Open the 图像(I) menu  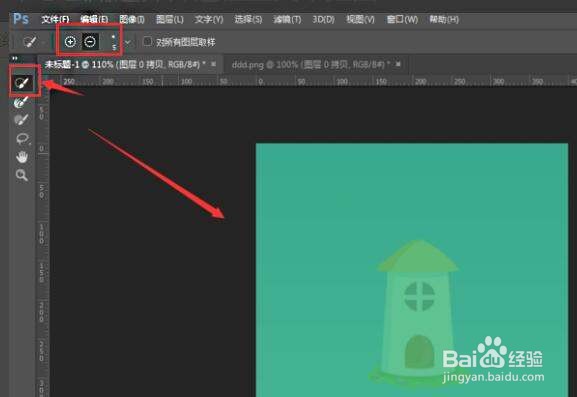point(132,19)
